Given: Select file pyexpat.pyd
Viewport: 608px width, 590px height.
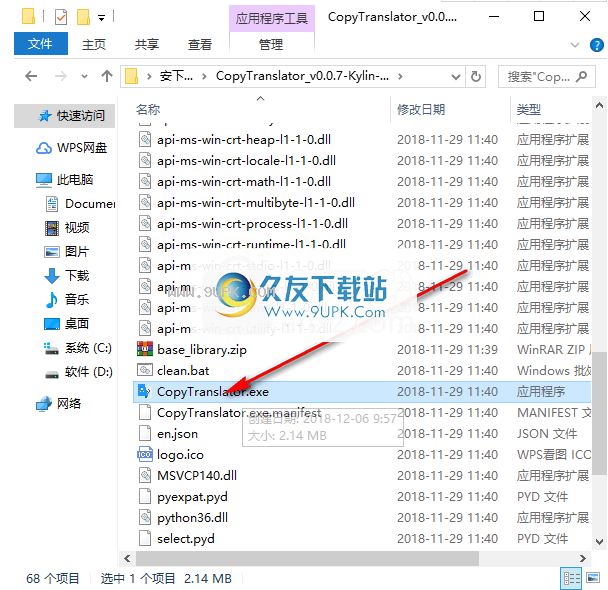Looking at the screenshot, I should click(x=192, y=497).
